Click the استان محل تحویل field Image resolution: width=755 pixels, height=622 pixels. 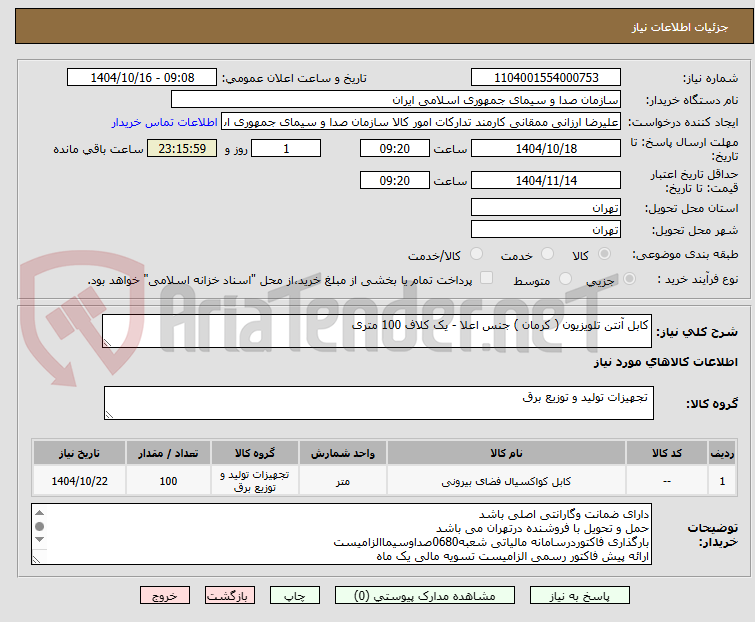(546, 207)
